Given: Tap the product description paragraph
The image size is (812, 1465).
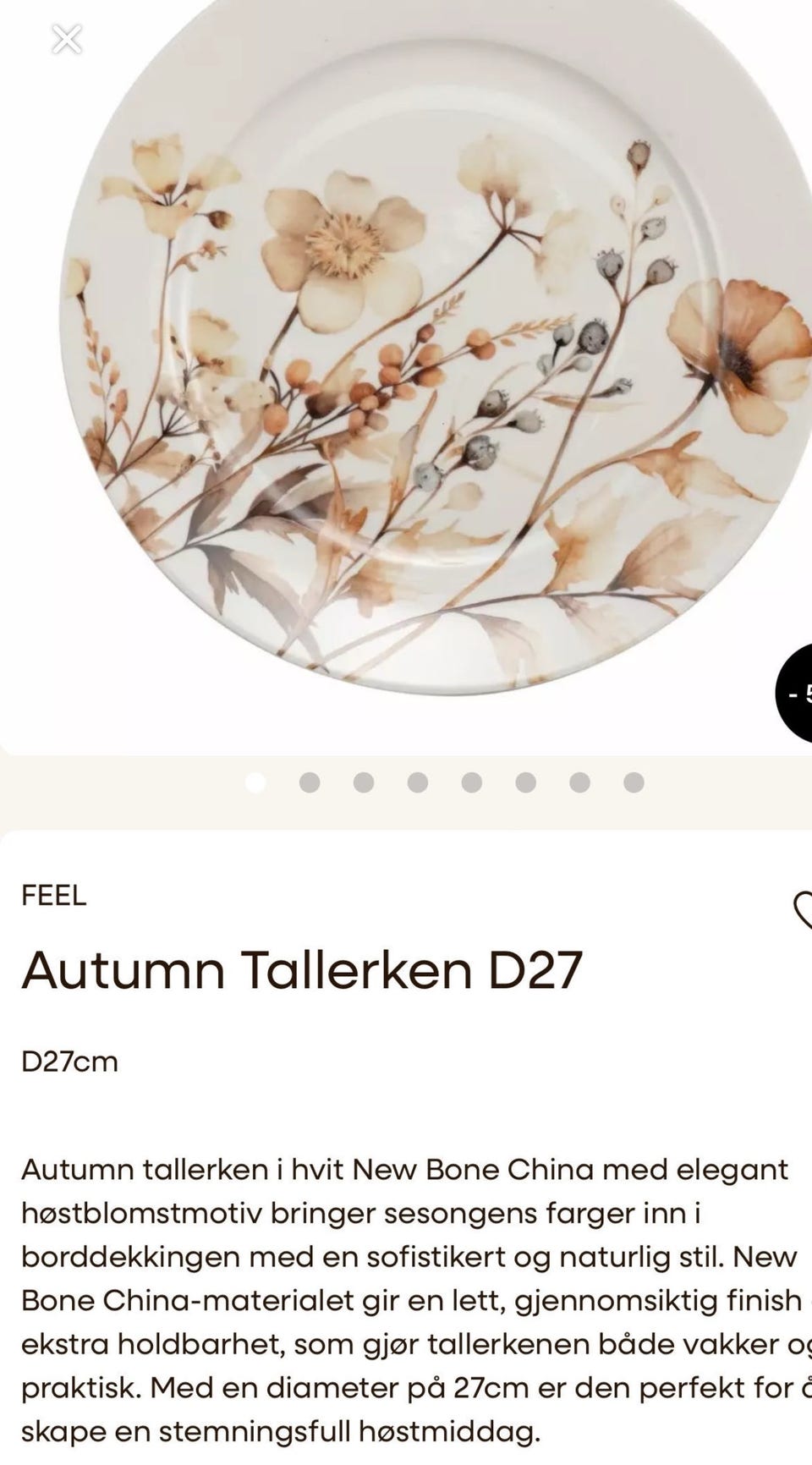Looking at the screenshot, I should 416,1301.
